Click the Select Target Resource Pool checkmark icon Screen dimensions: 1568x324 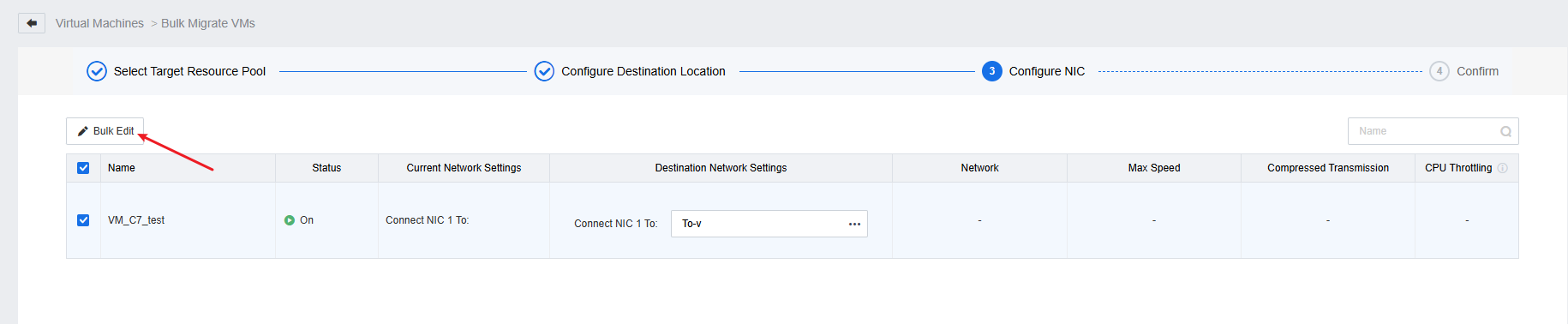[97, 71]
